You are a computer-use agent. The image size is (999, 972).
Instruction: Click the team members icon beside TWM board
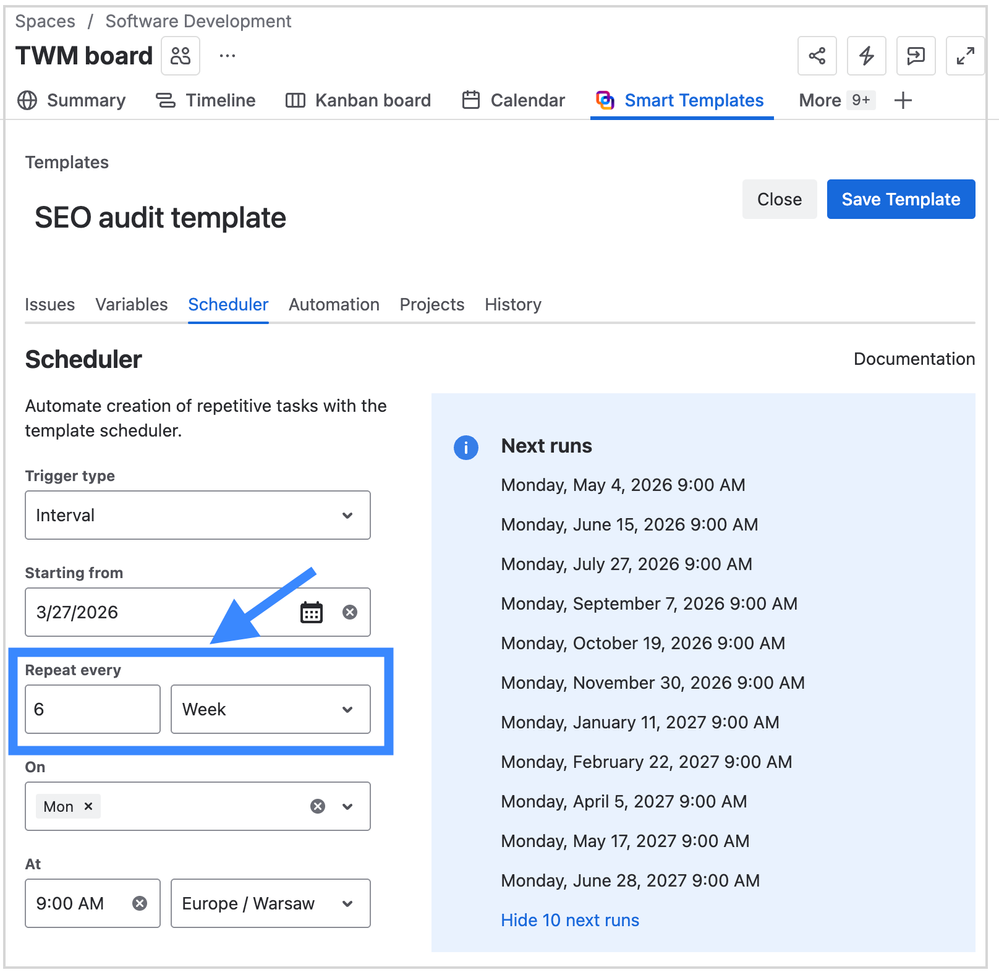[x=180, y=55]
